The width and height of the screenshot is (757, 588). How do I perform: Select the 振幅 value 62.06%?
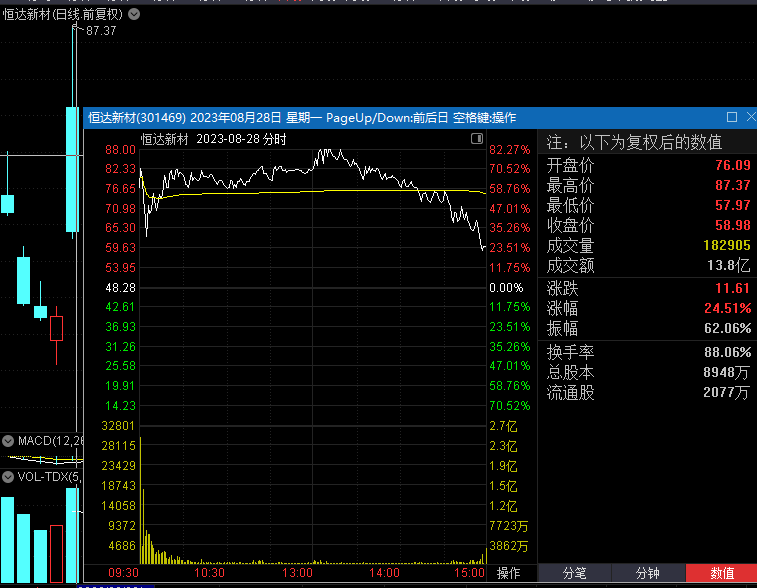(727, 328)
